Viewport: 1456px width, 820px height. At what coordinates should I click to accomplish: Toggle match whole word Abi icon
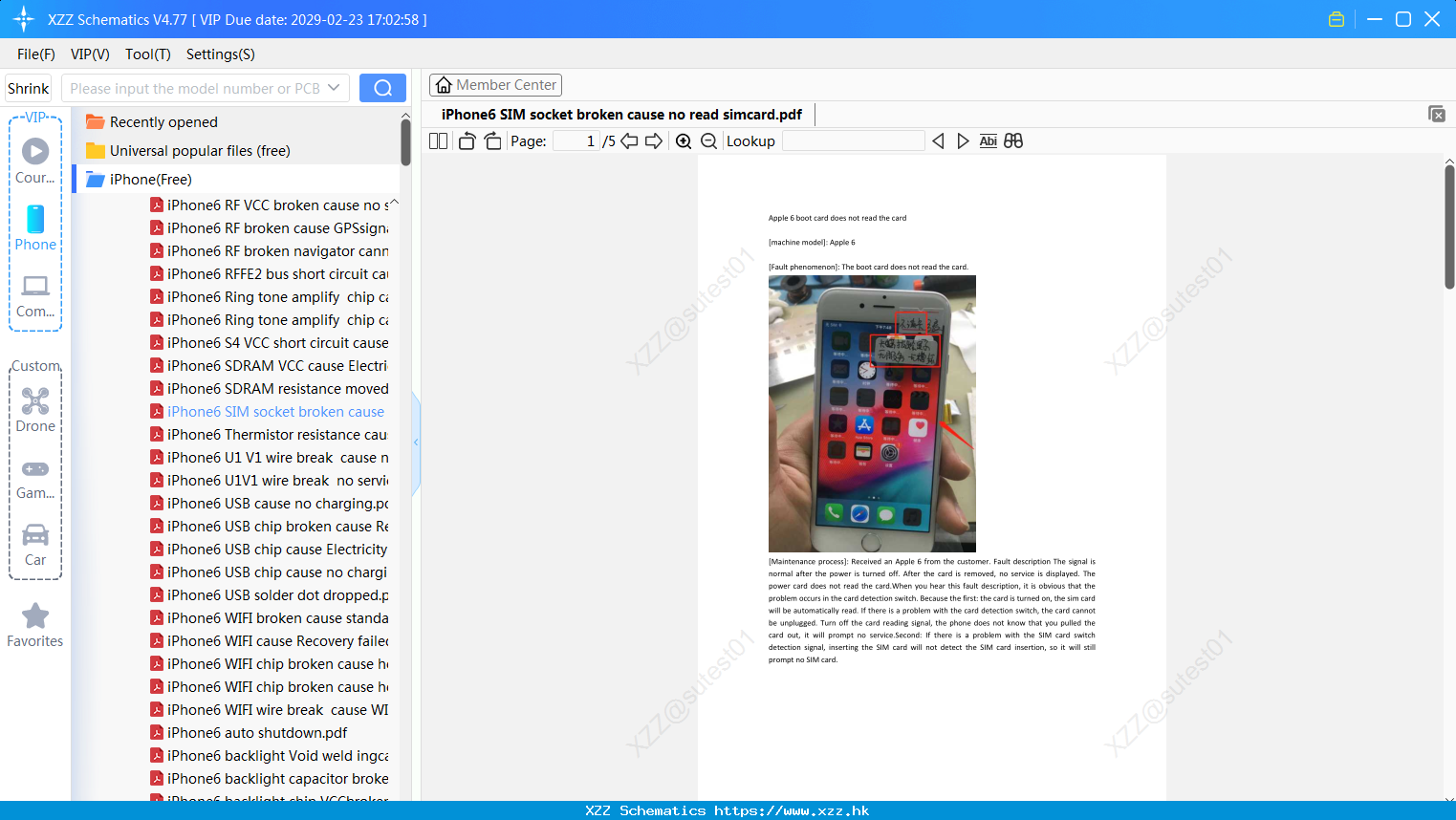(x=989, y=141)
